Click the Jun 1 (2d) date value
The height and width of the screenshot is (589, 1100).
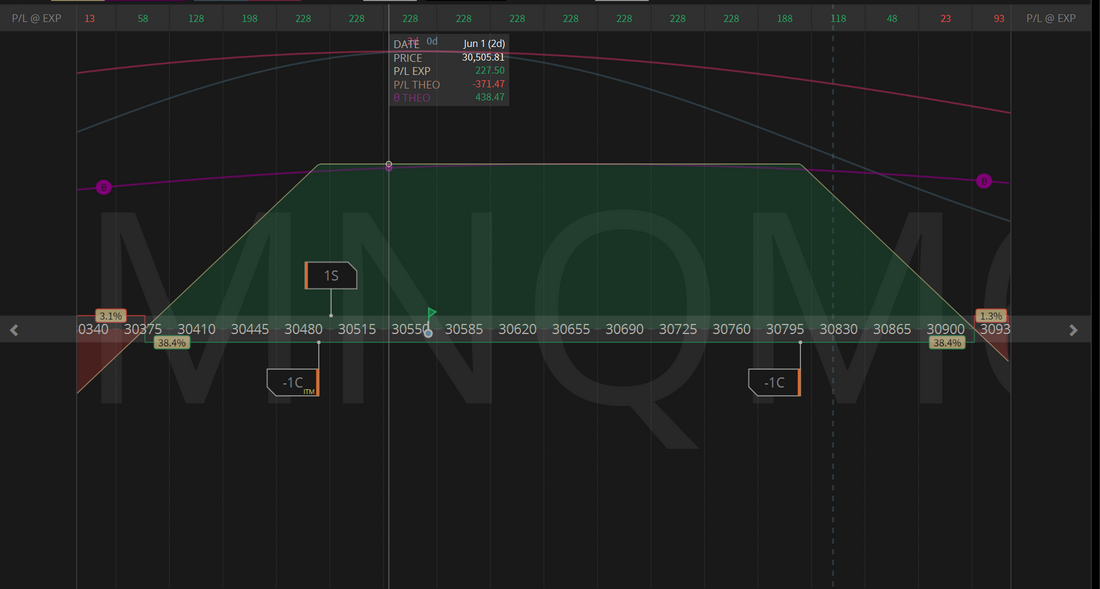(484, 43)
